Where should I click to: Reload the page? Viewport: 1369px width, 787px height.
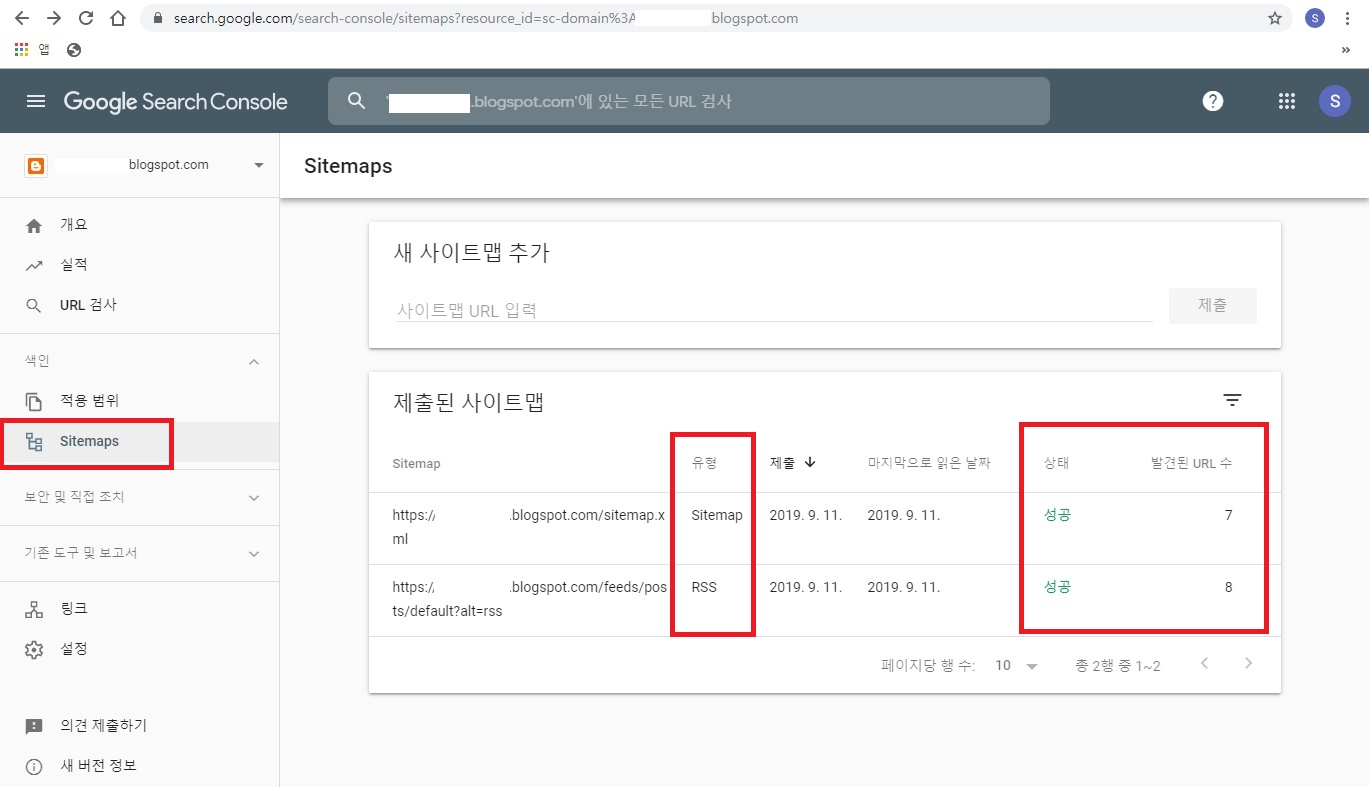point(86,18)
